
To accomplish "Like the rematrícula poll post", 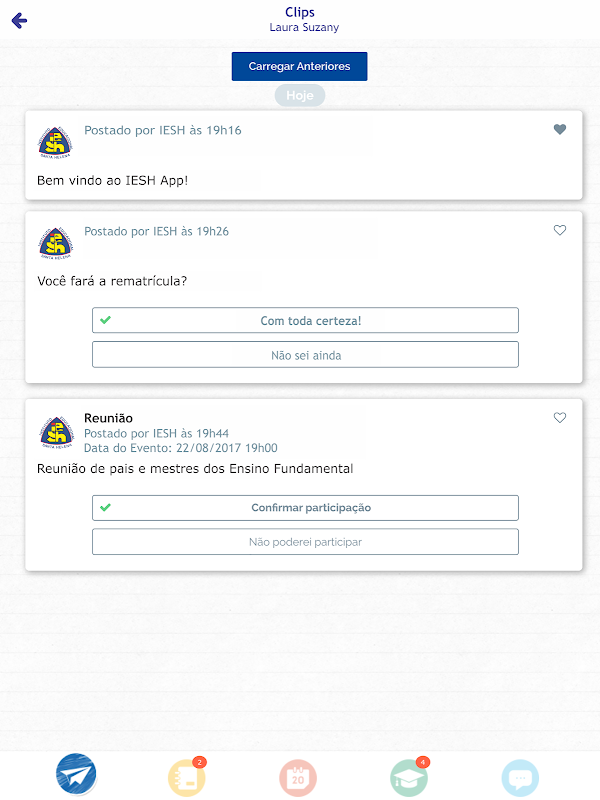I will click(x=560, y=230).
